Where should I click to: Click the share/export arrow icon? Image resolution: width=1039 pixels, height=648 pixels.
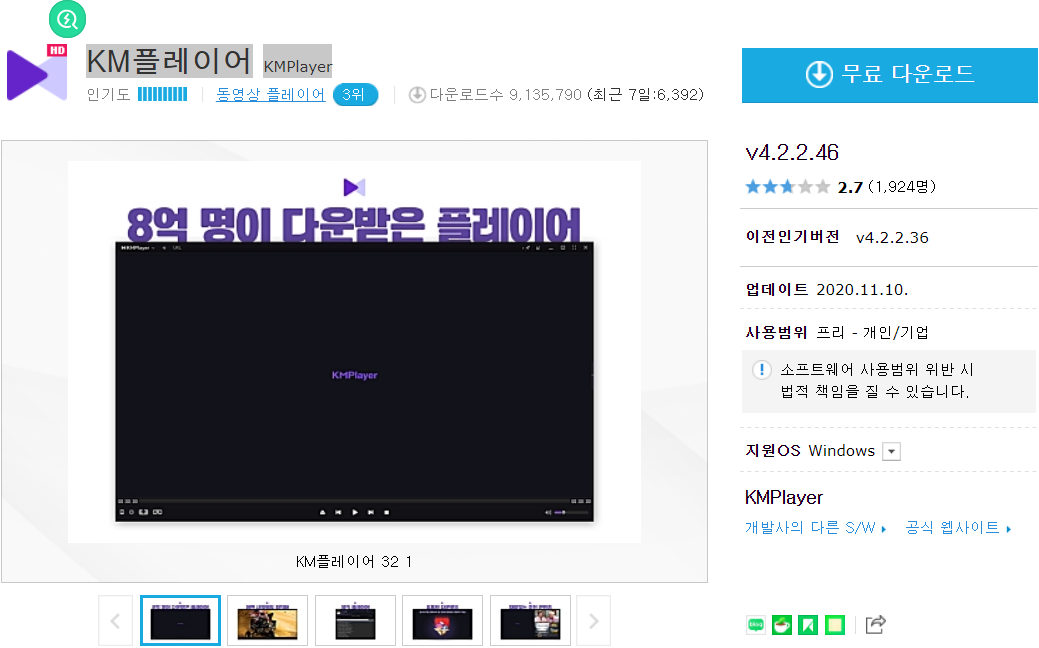coord(876,624)
